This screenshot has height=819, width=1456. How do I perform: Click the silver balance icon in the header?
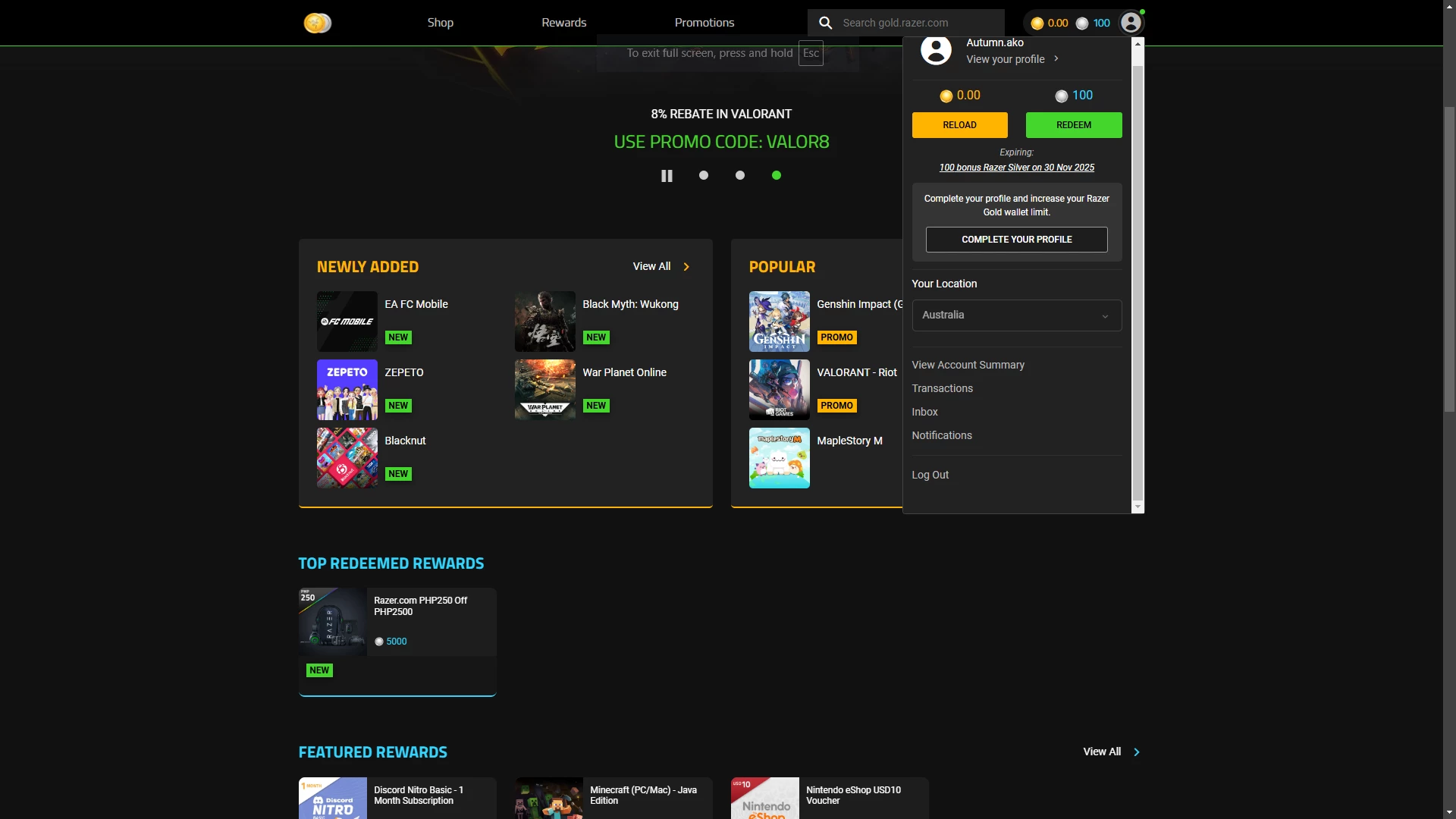click(x=1081, y=23)
